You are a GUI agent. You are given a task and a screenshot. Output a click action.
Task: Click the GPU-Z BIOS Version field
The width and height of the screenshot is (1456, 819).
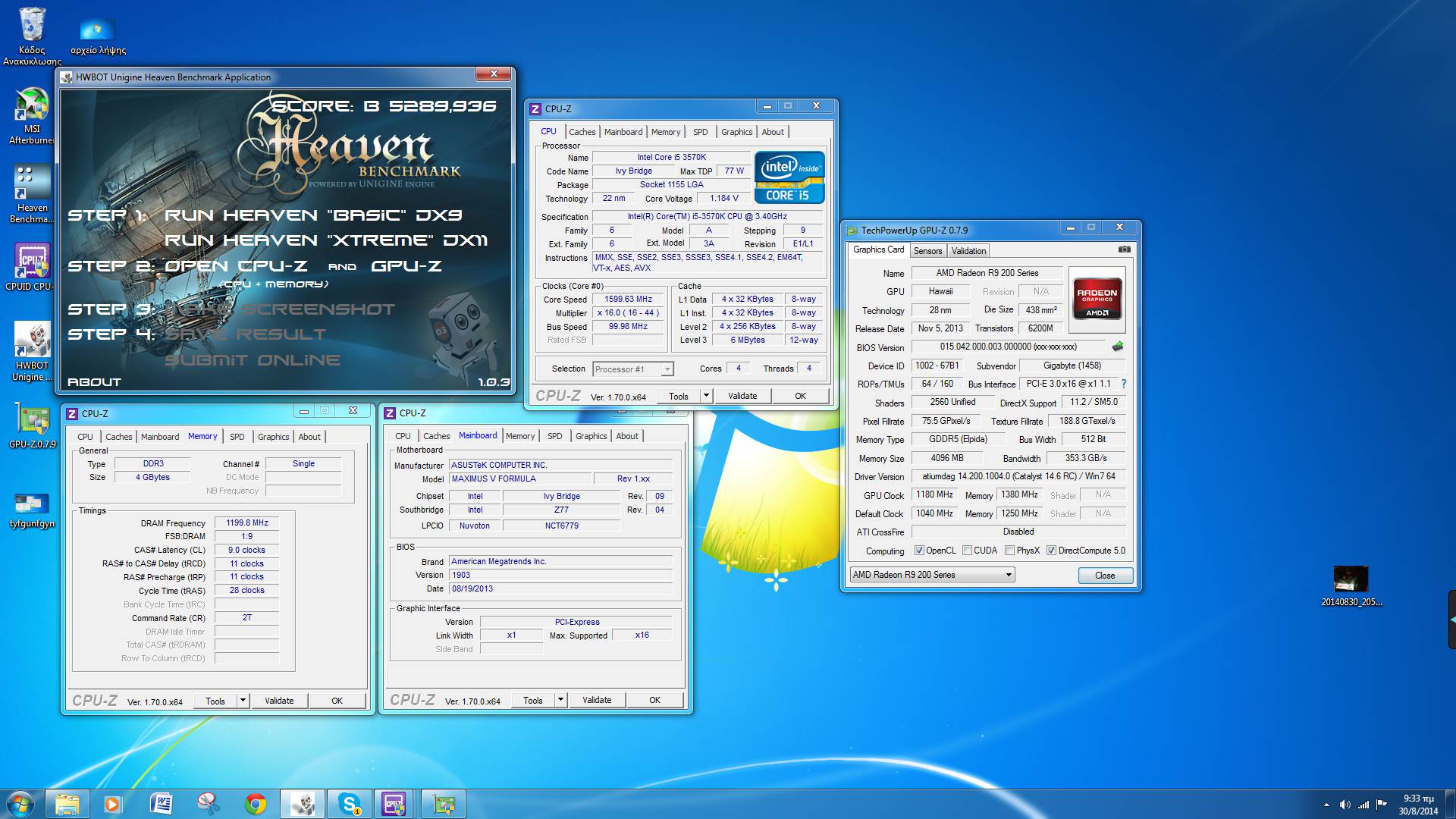[x=1009, y=347]
